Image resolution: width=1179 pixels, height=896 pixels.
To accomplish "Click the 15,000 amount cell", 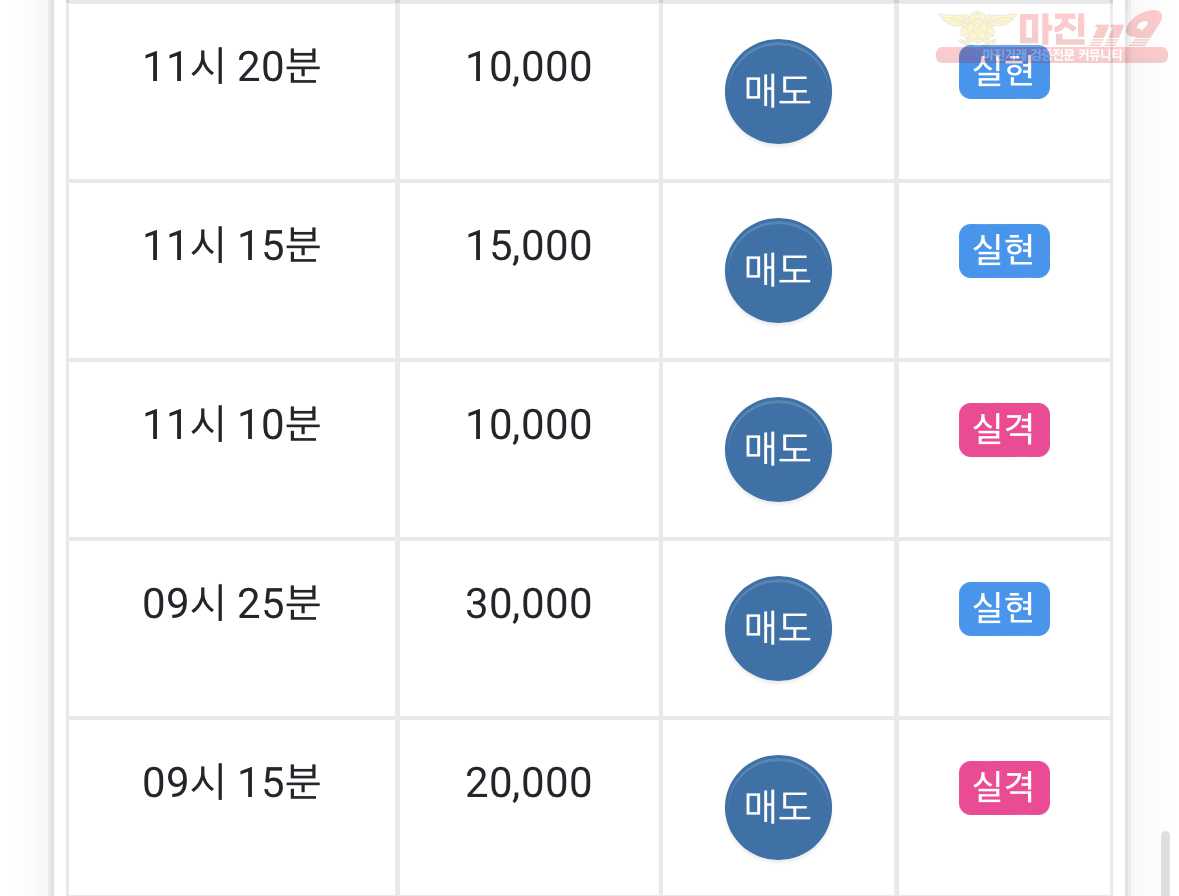I will coord(529,271).
